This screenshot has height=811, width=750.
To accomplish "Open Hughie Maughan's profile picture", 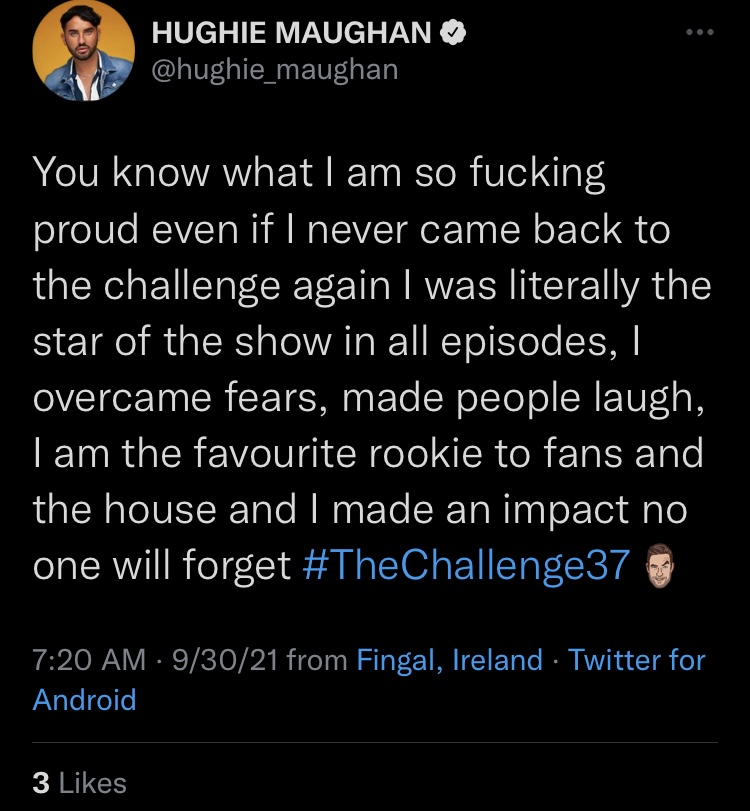I will click(x=83, y=50).
